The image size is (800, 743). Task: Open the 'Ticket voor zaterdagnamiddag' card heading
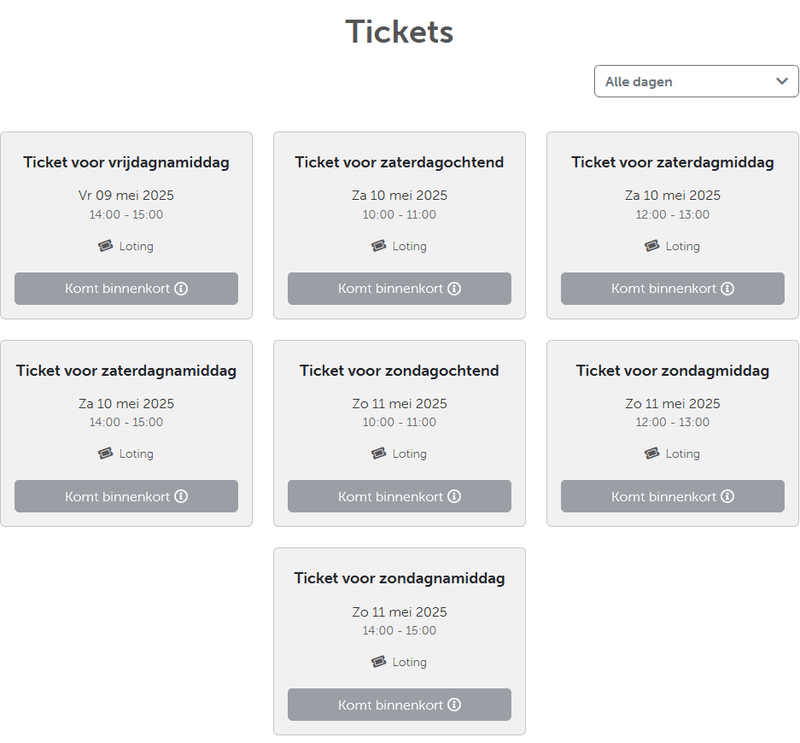click(x=126, y=371)
